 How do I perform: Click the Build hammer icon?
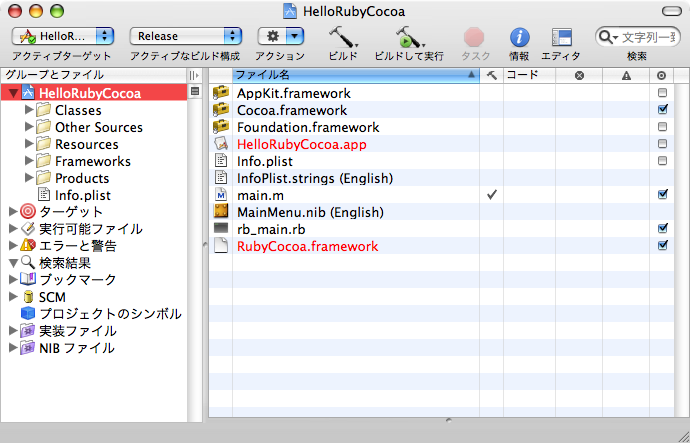click(343, 37)
